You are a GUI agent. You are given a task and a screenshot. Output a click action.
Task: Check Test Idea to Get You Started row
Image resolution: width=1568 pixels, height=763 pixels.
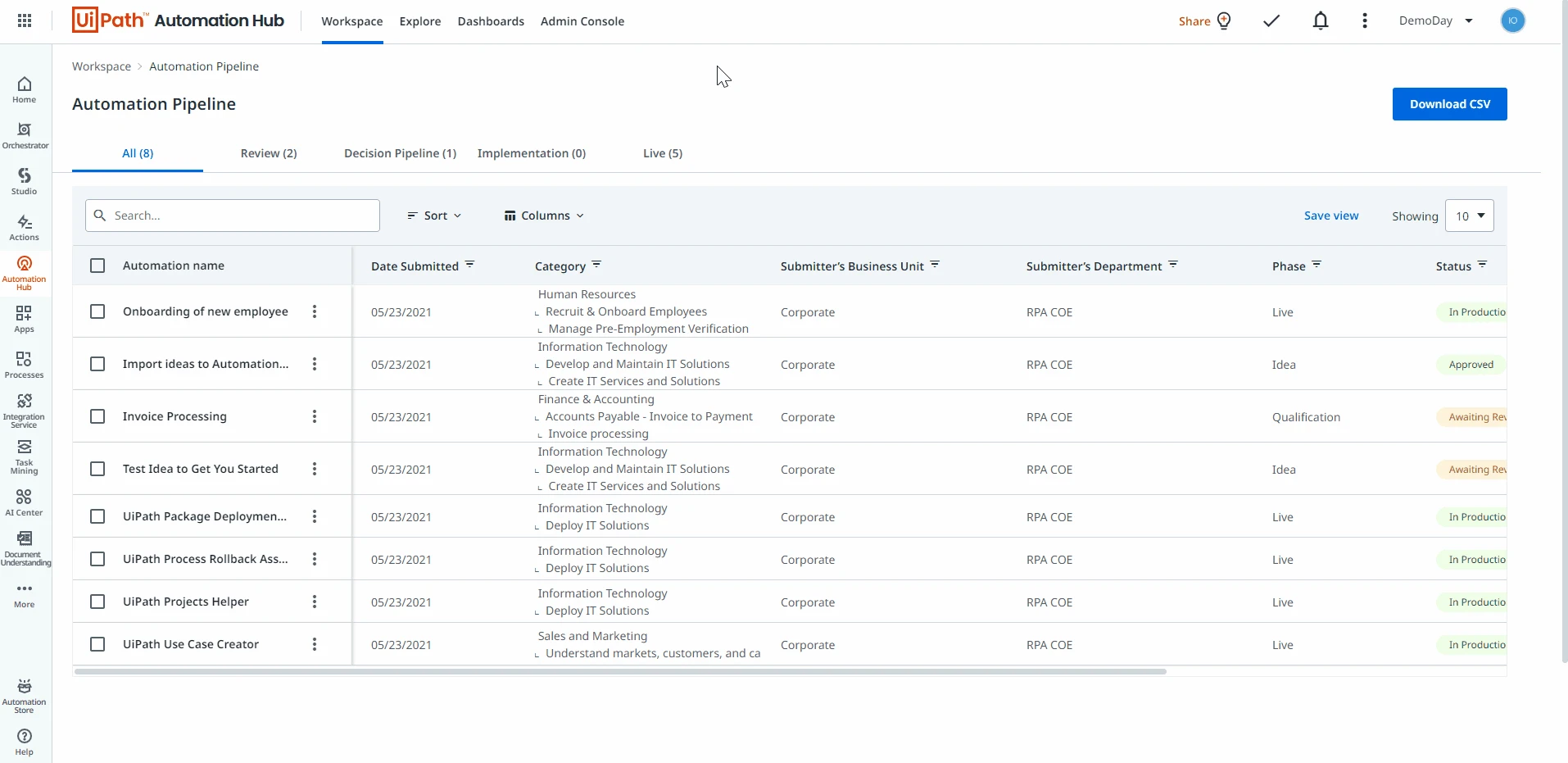[97, 469]
